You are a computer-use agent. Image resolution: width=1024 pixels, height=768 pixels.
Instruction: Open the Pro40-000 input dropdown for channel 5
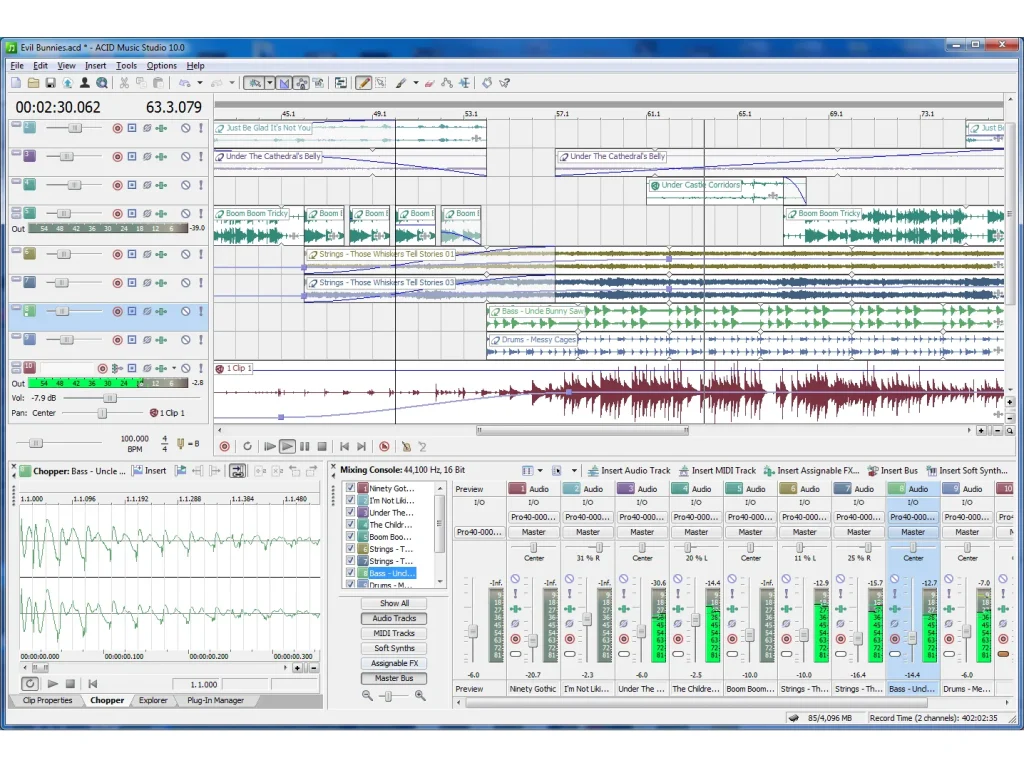point(750,517)
